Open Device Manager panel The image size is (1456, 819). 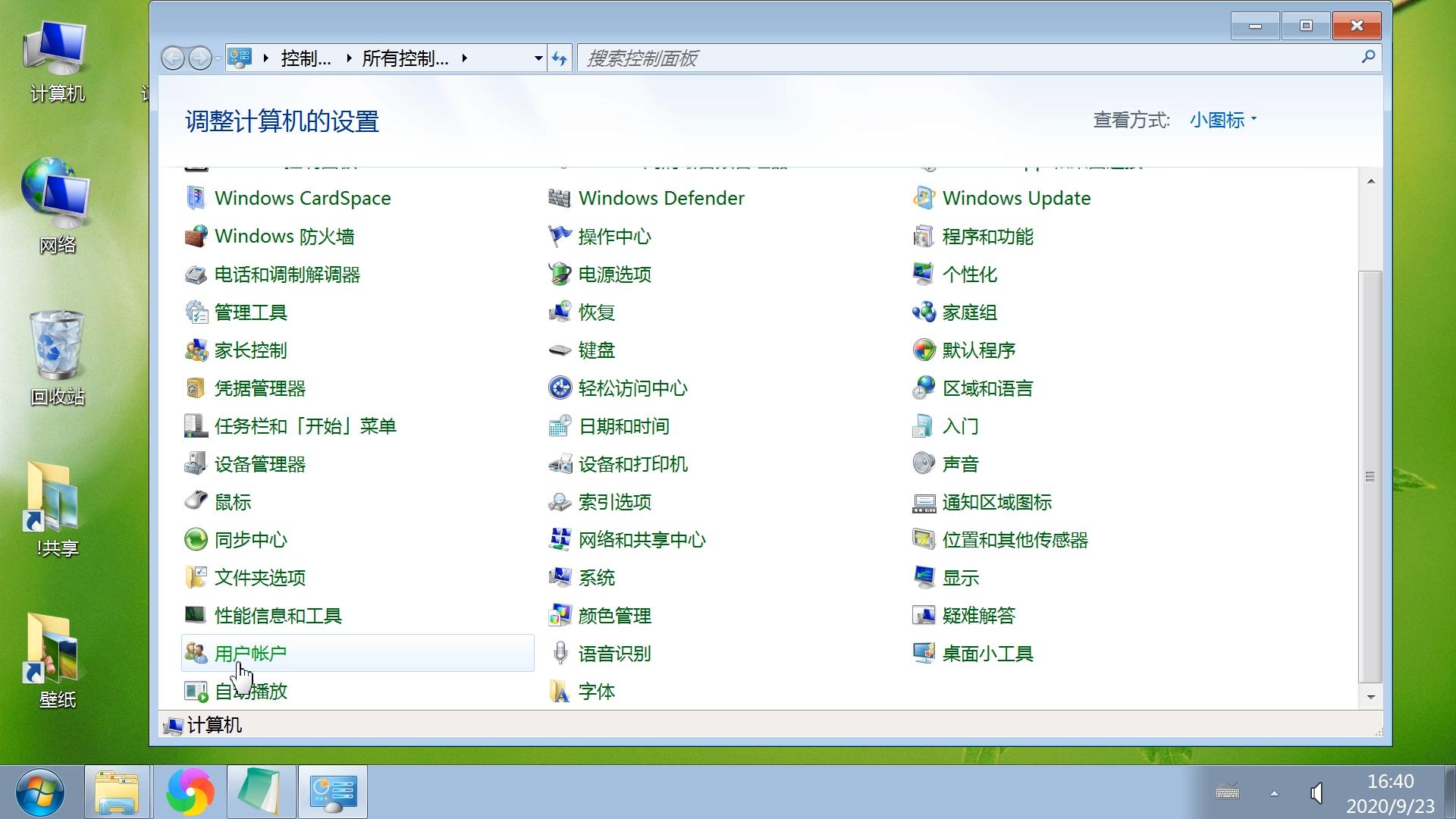pyautogui.click(x=260, y=463)
